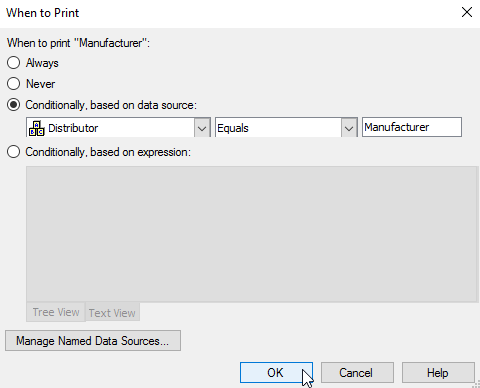Close the When to Print dialog

pos(467,12)
